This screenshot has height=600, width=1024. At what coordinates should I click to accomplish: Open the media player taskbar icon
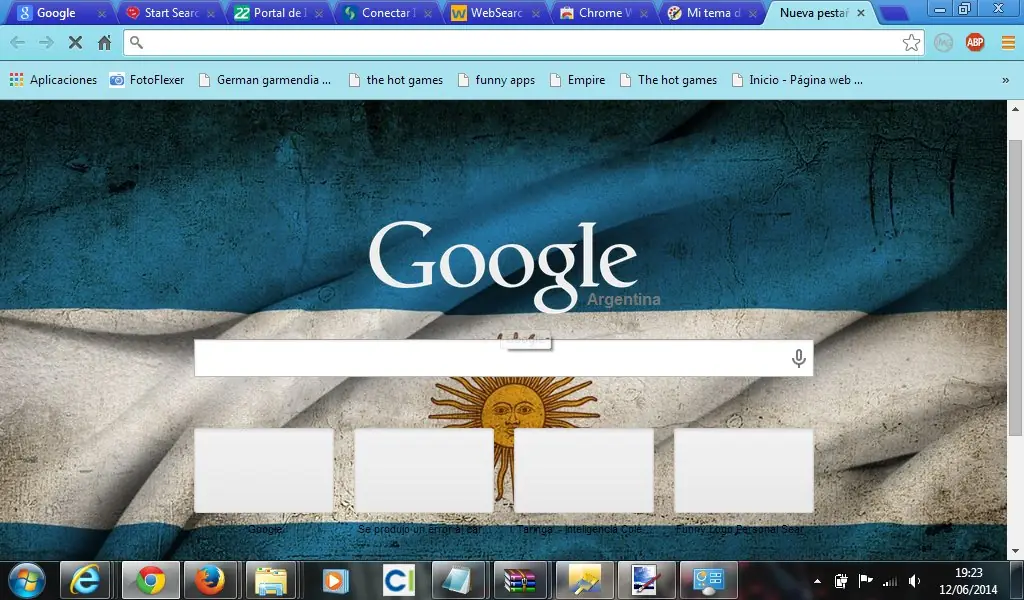click(335, 580)
